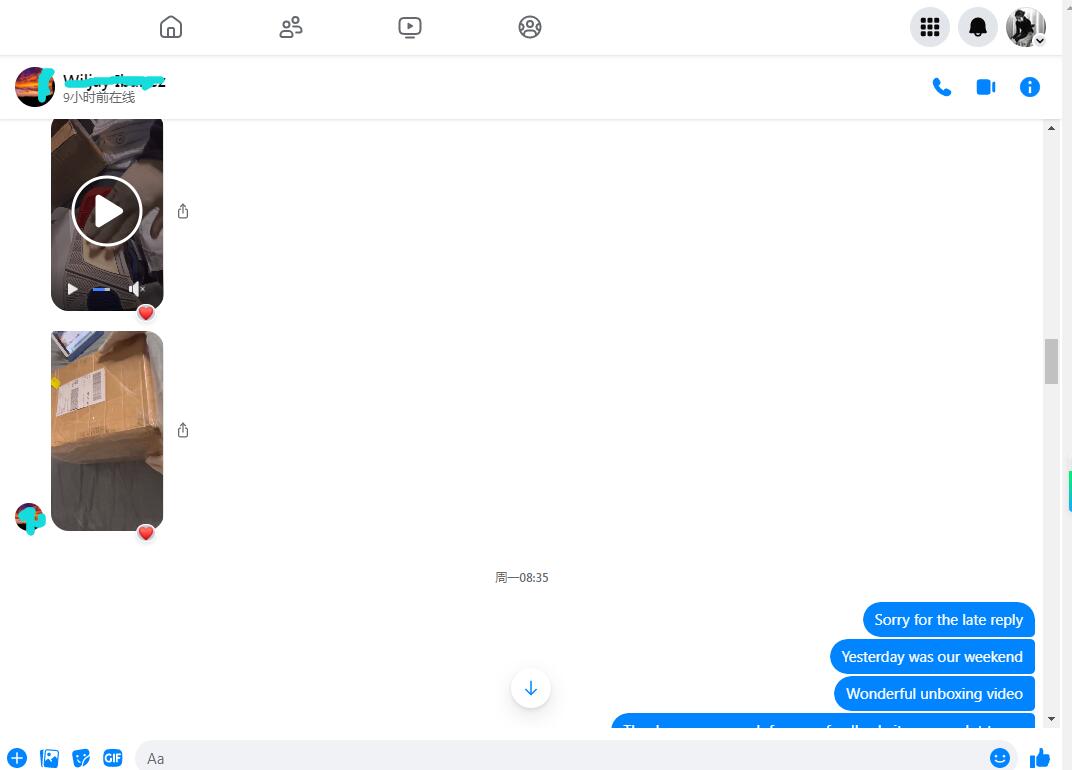Open more actions plus button
Image resolution: width=1072 pixels, height=770 pixels.
click(x=17, y=758)
